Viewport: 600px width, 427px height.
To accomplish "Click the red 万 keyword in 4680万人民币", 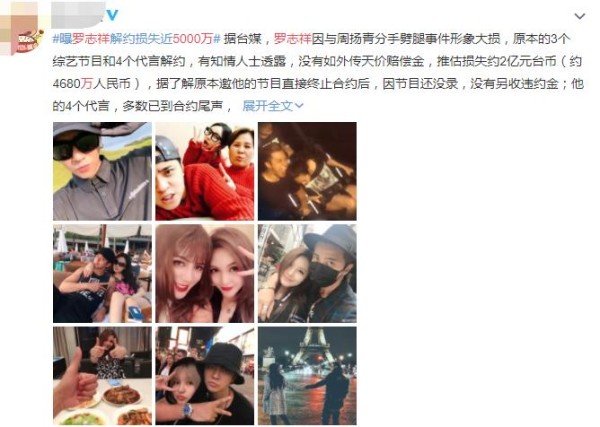I will pos(86,83).
